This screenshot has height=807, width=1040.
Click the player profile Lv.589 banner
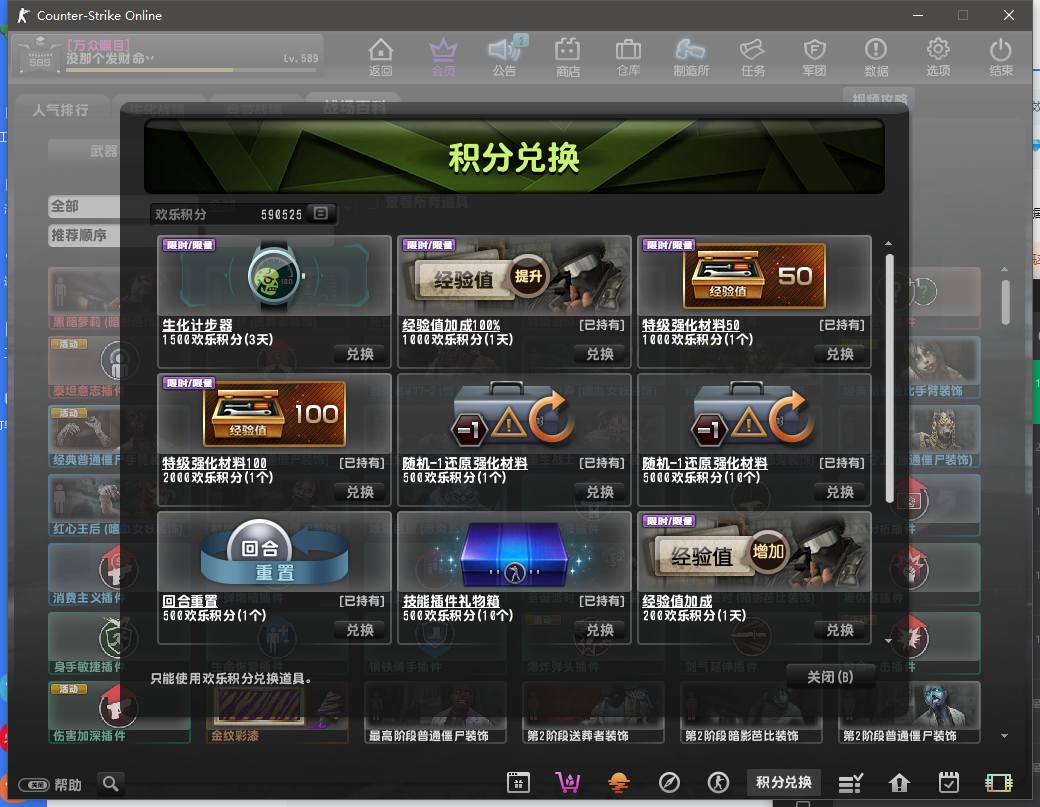point(168,54)
